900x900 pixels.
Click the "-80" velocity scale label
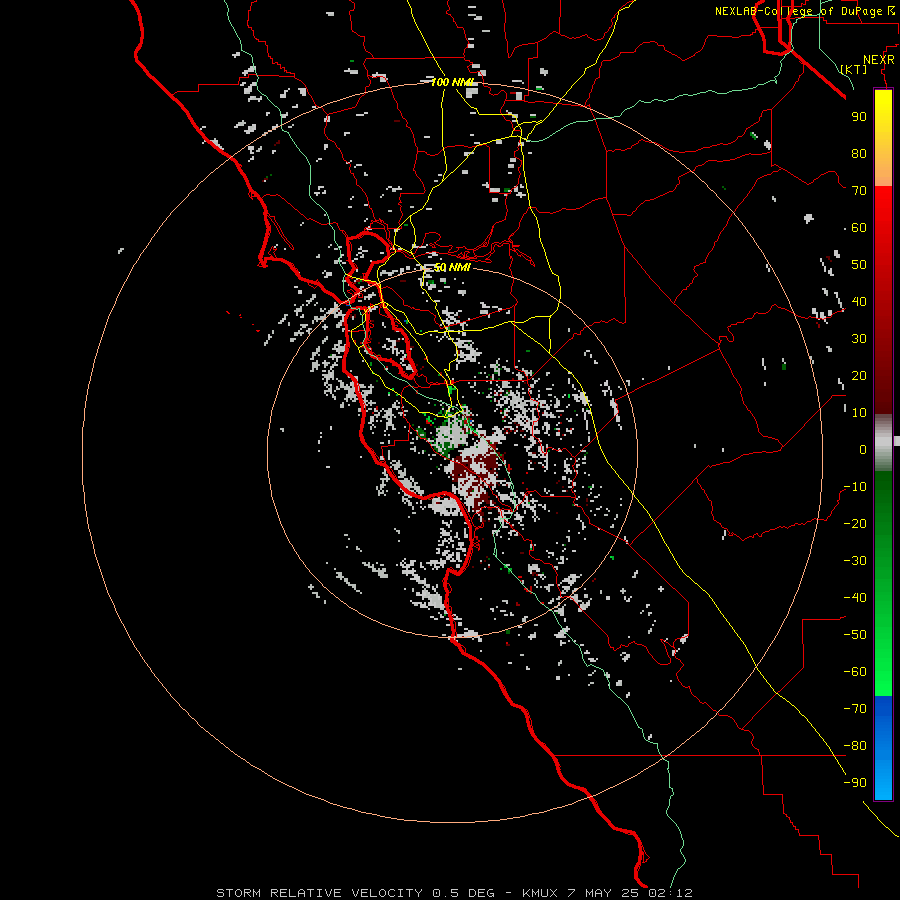click(x=855, y=746)
